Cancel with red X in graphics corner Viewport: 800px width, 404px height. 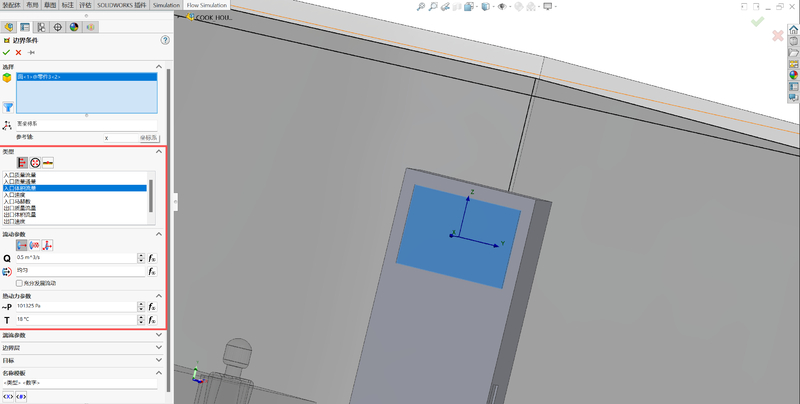pyautogui.click(x=778, y=36)
